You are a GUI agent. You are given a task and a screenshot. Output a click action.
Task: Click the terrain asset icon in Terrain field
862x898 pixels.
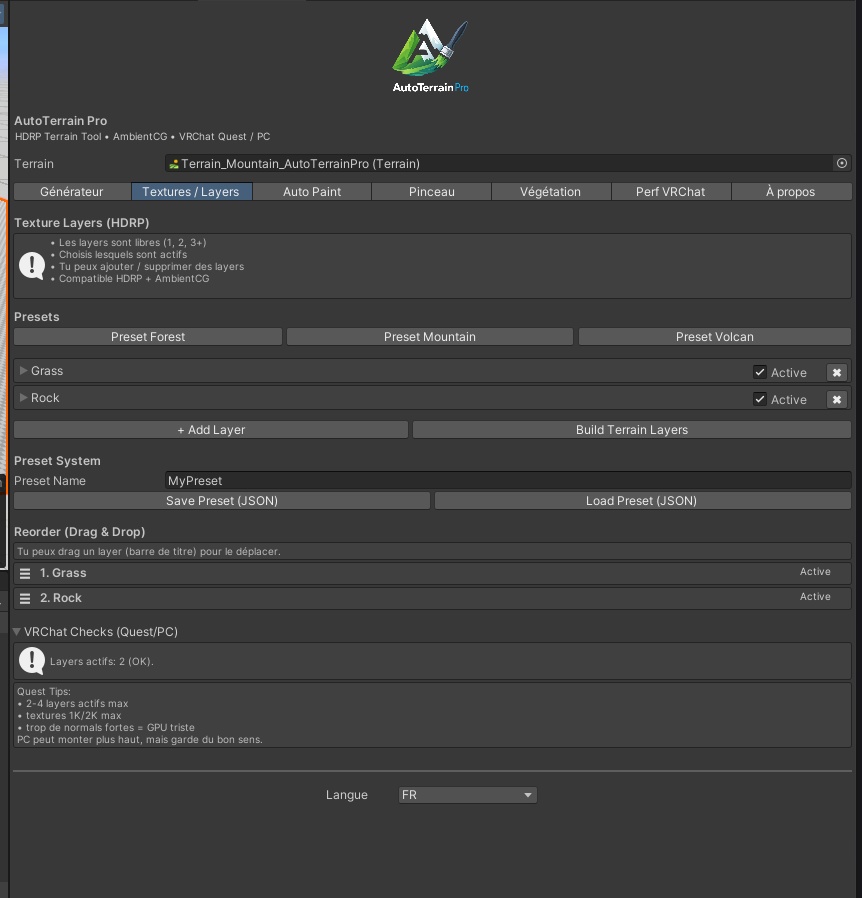[x=174, y=164]
